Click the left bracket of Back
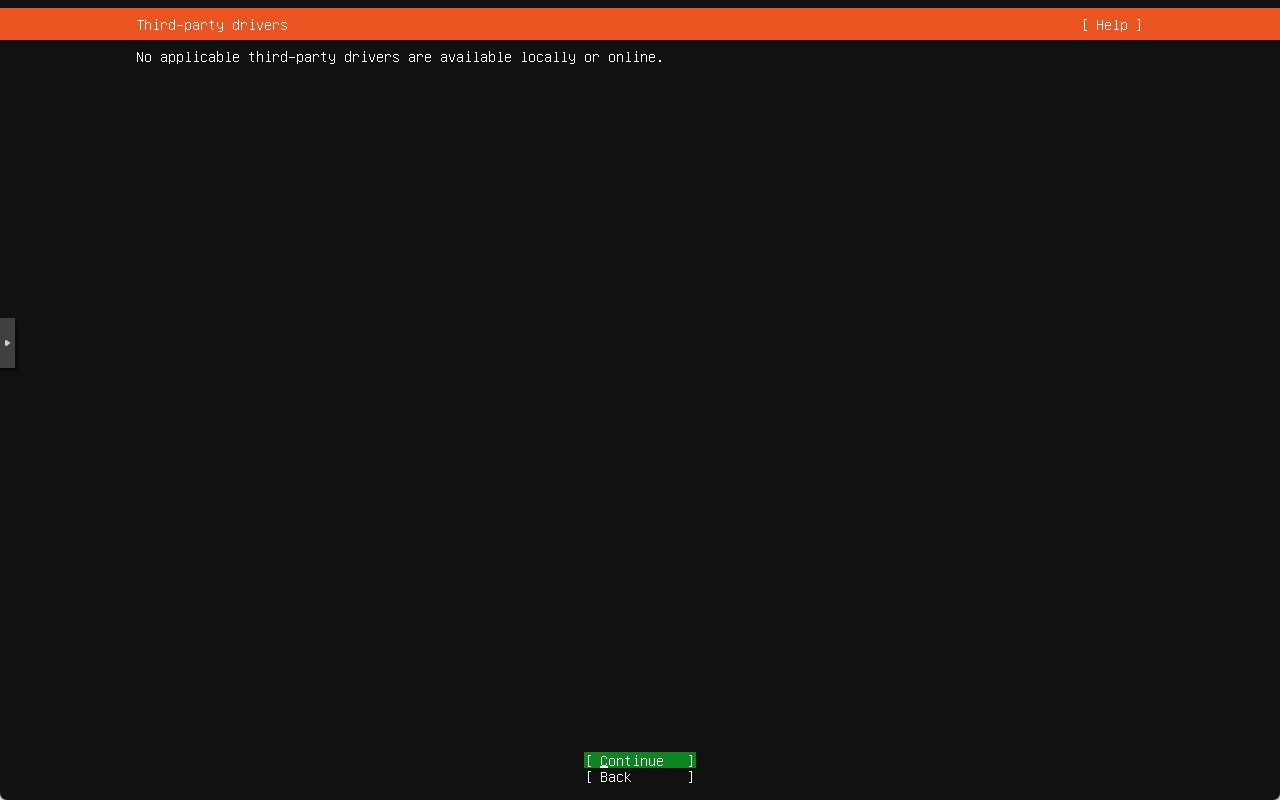The height and width of the screenshot is (800, 1280). pos(589,777)
